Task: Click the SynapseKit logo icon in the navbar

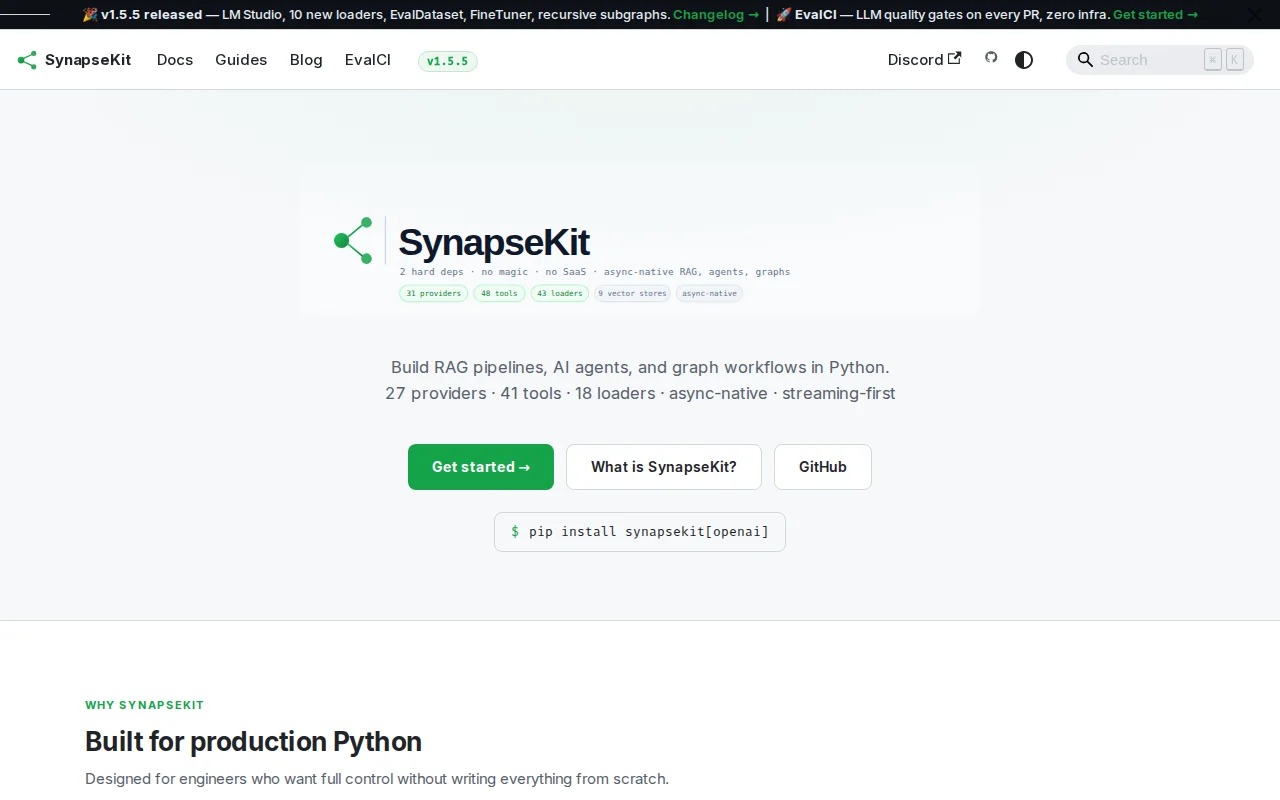Action: [x=27, y=60]
